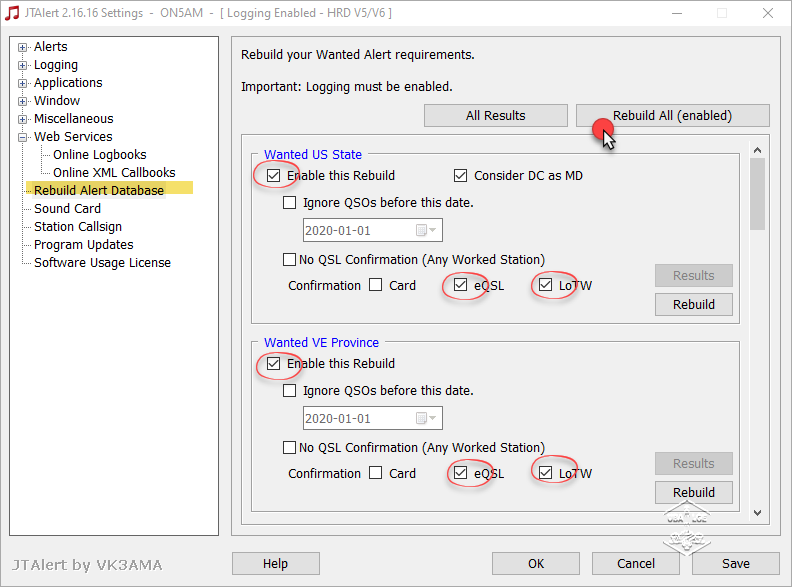Toggle US State No QSL Confirmation checkbox
This screenshot has width=792, height=587.
[x=289, y=260]
